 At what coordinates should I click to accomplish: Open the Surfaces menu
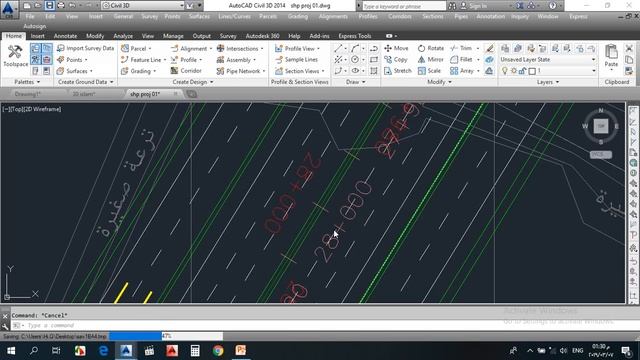pyautogui.click(x=199, y=16)
